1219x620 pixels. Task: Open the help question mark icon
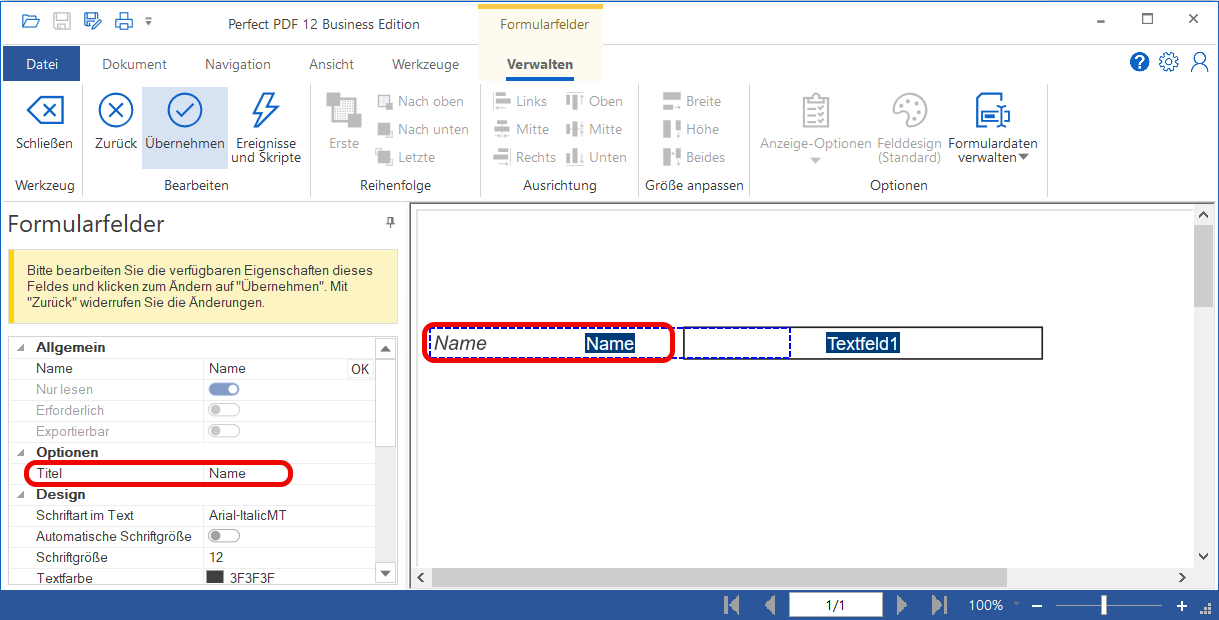pyautogui.click(x=1139, y=62)
